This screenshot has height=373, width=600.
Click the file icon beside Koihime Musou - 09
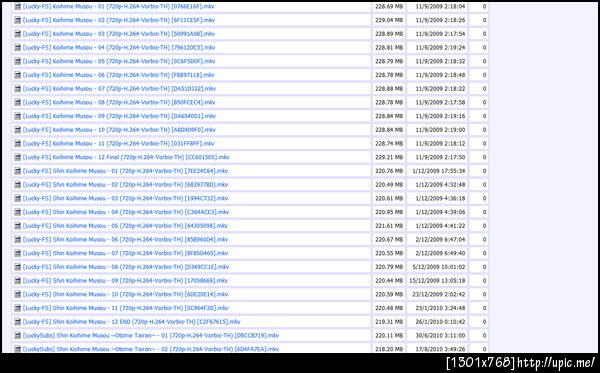pos(18,116)
